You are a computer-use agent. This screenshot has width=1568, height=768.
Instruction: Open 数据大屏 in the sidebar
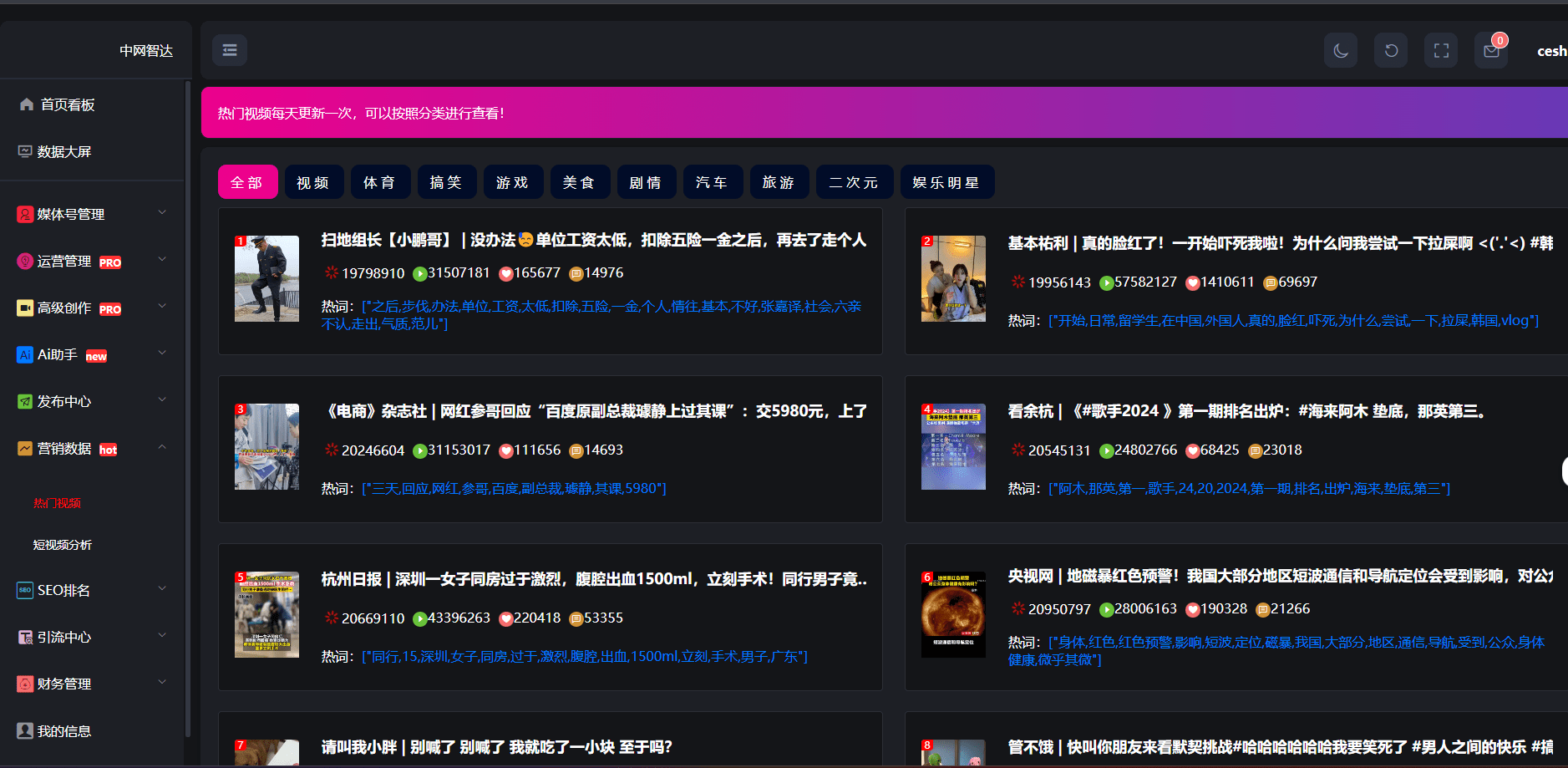tap(64, 151)
